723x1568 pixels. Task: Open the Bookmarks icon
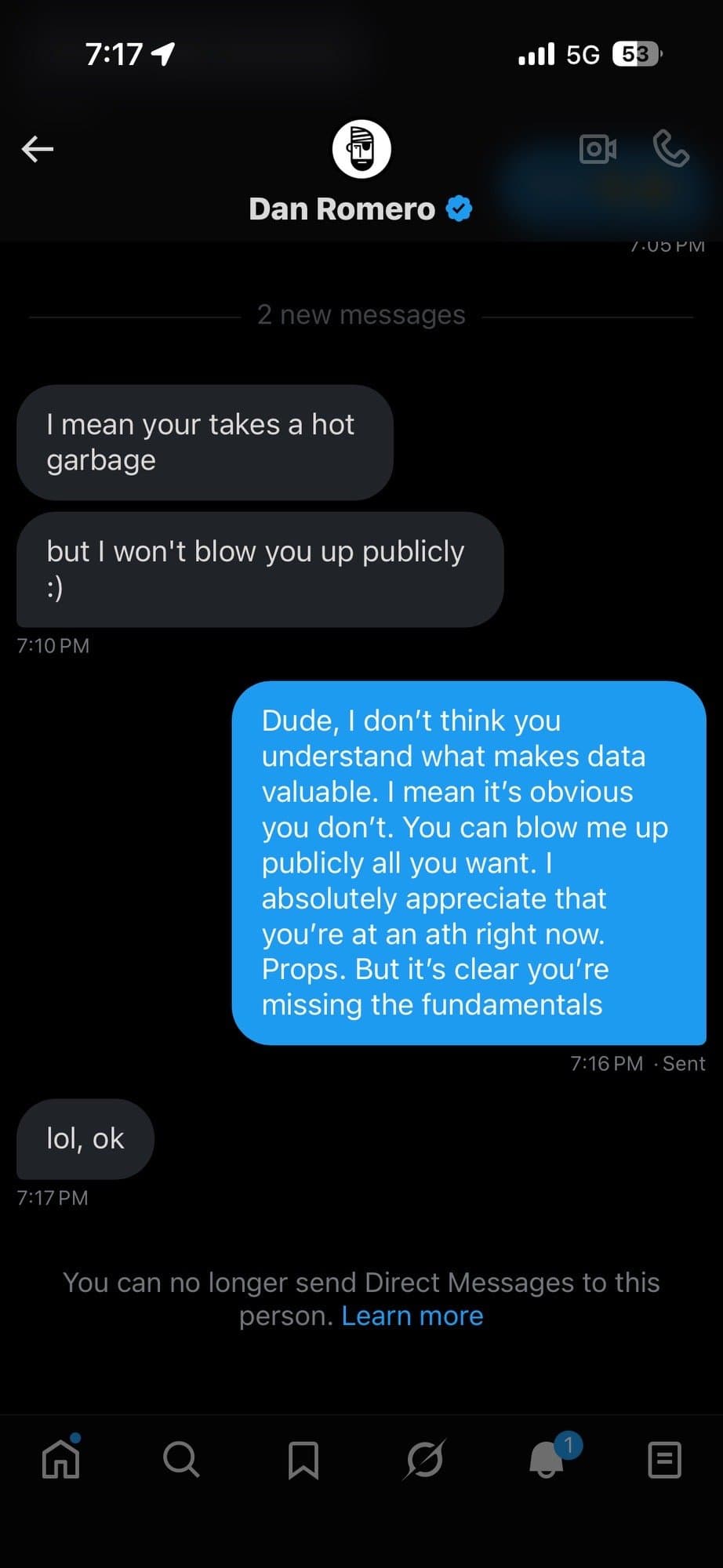pos(303,1460)
